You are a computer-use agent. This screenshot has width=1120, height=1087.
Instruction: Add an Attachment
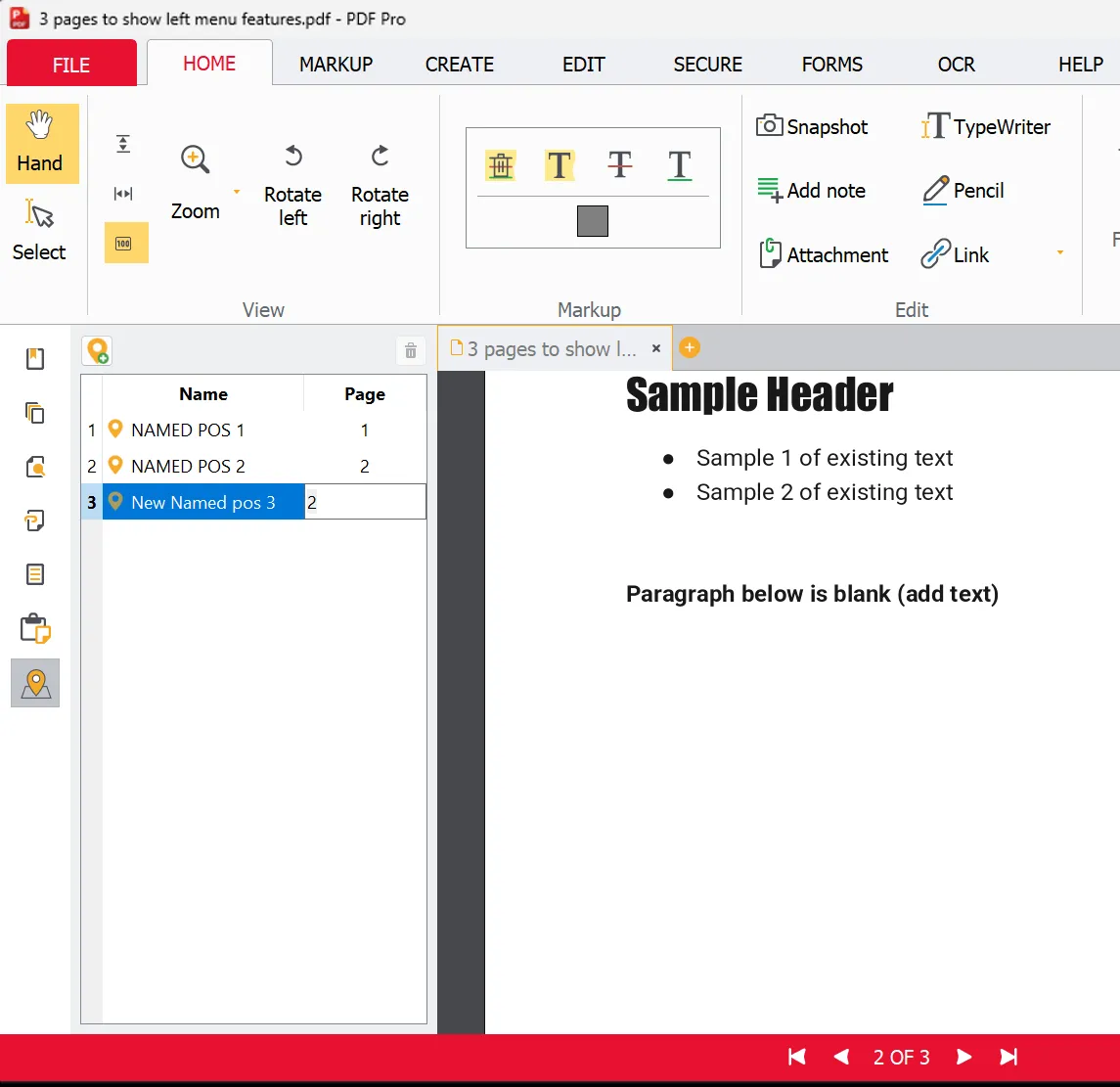[x=824, y=254]
